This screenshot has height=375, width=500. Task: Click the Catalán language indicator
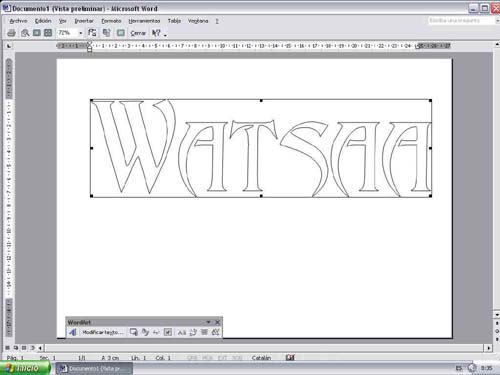pyautogui.click(x=261, y=358)
